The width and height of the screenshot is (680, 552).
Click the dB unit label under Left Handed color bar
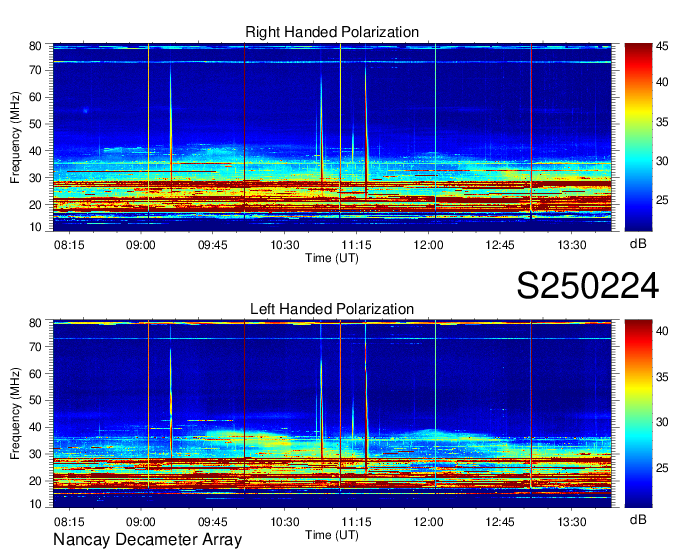(x=638, y=519)
